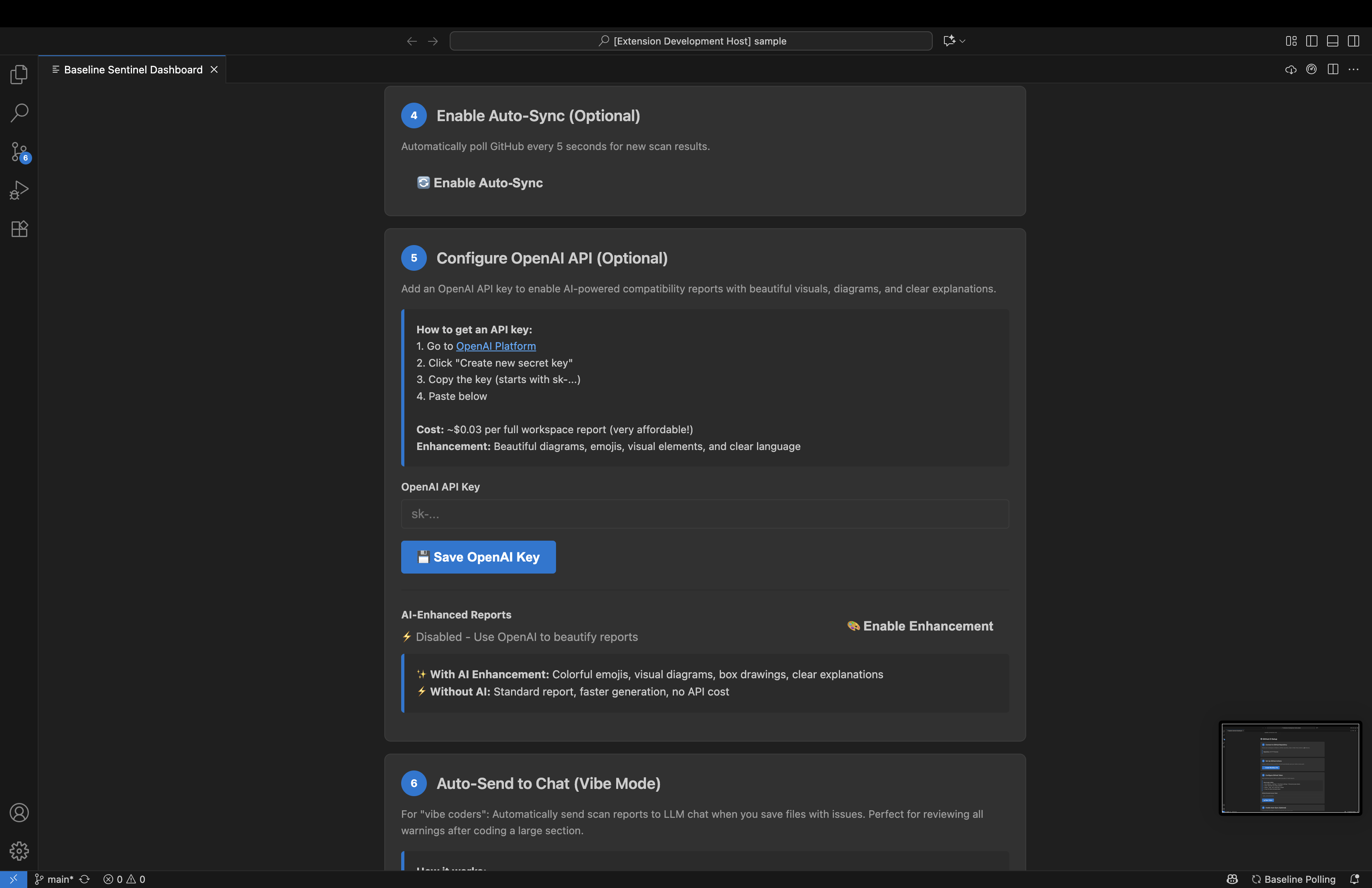Screen dimensions: 1372x888
Task: Open the Search view icon
Action: coord(19,113)
